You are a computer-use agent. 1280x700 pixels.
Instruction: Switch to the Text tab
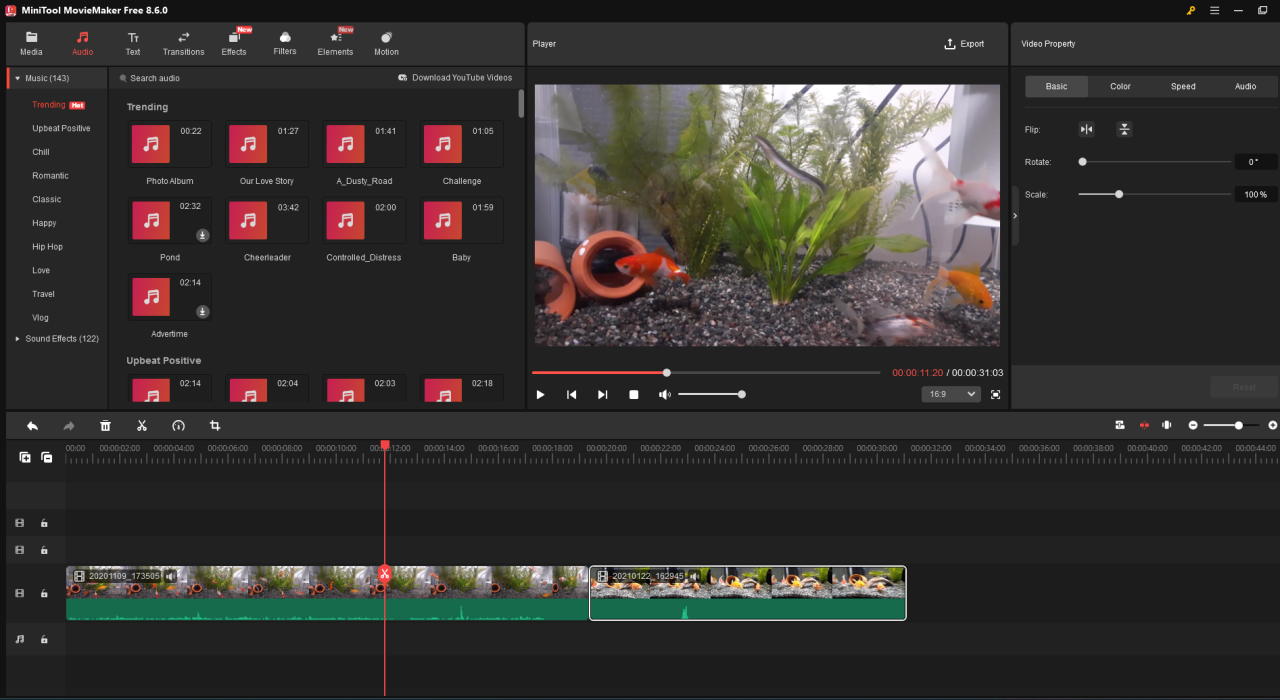tap(133, 43)
